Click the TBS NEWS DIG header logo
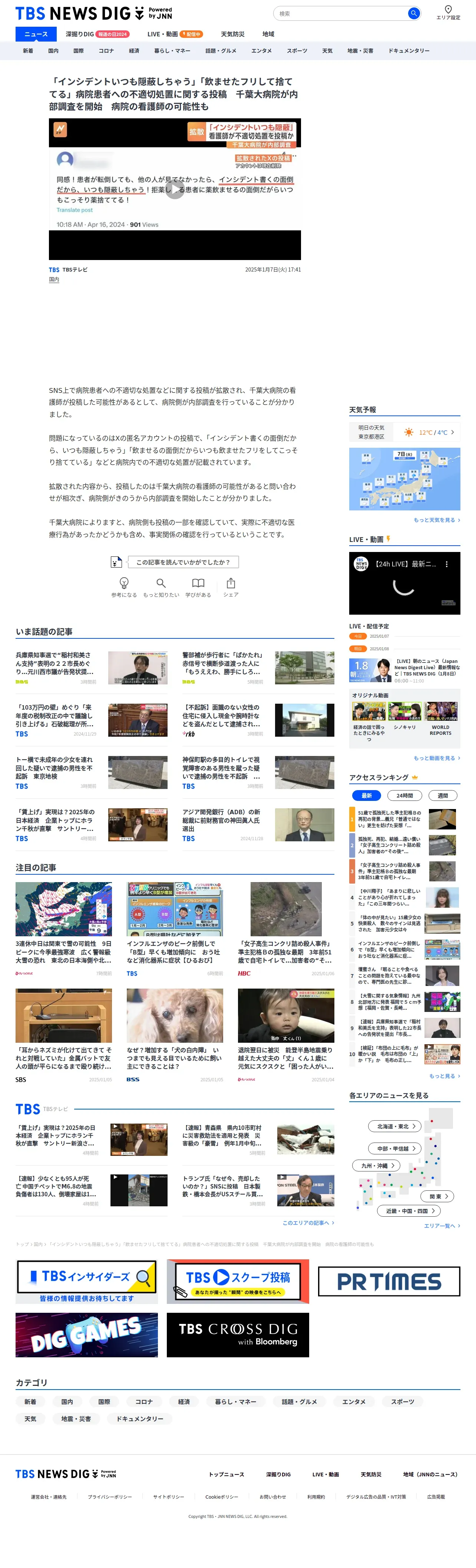Screen dimensions: 476x1568 [x=93, y=13]
